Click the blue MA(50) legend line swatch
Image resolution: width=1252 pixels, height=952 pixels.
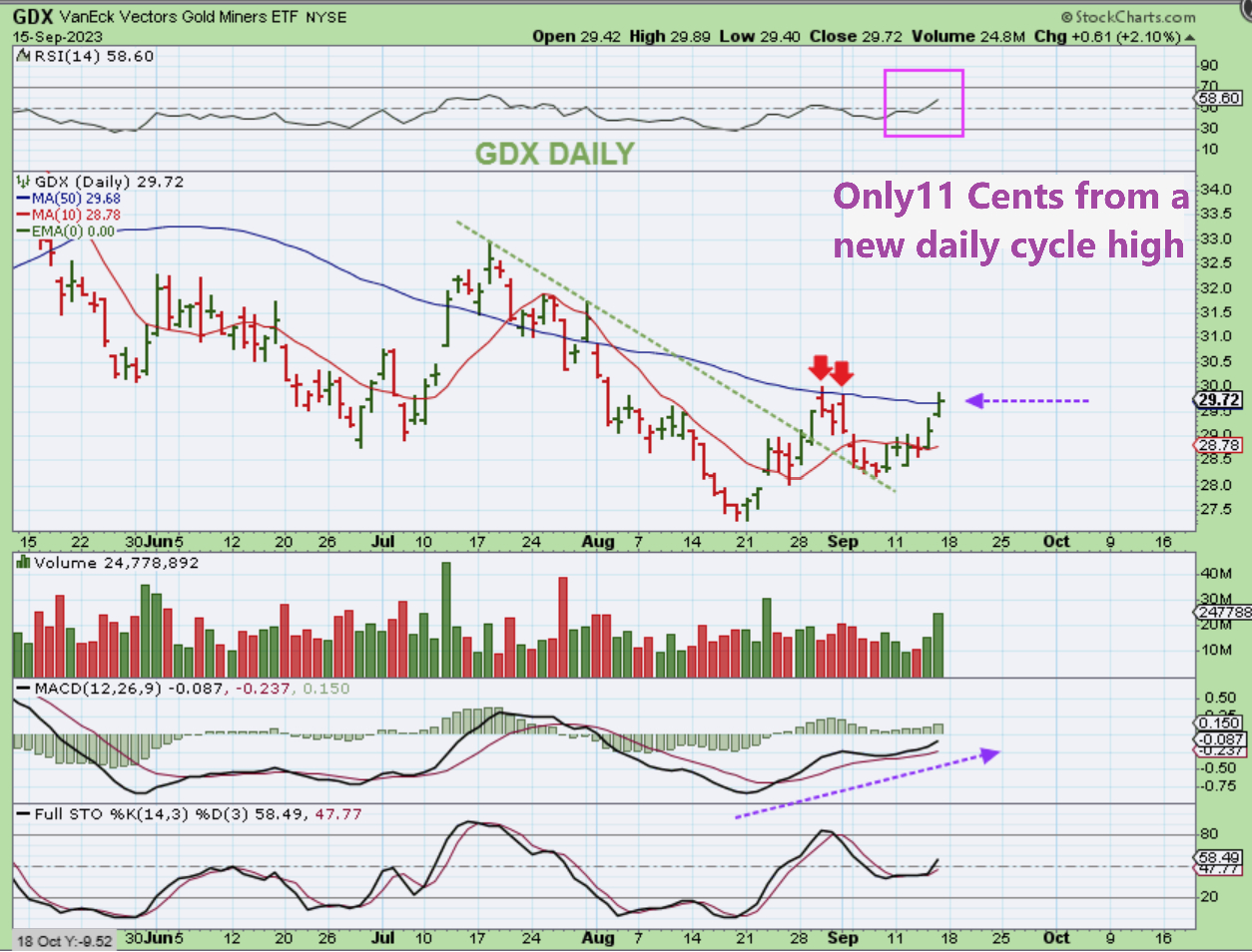[23, 199]
